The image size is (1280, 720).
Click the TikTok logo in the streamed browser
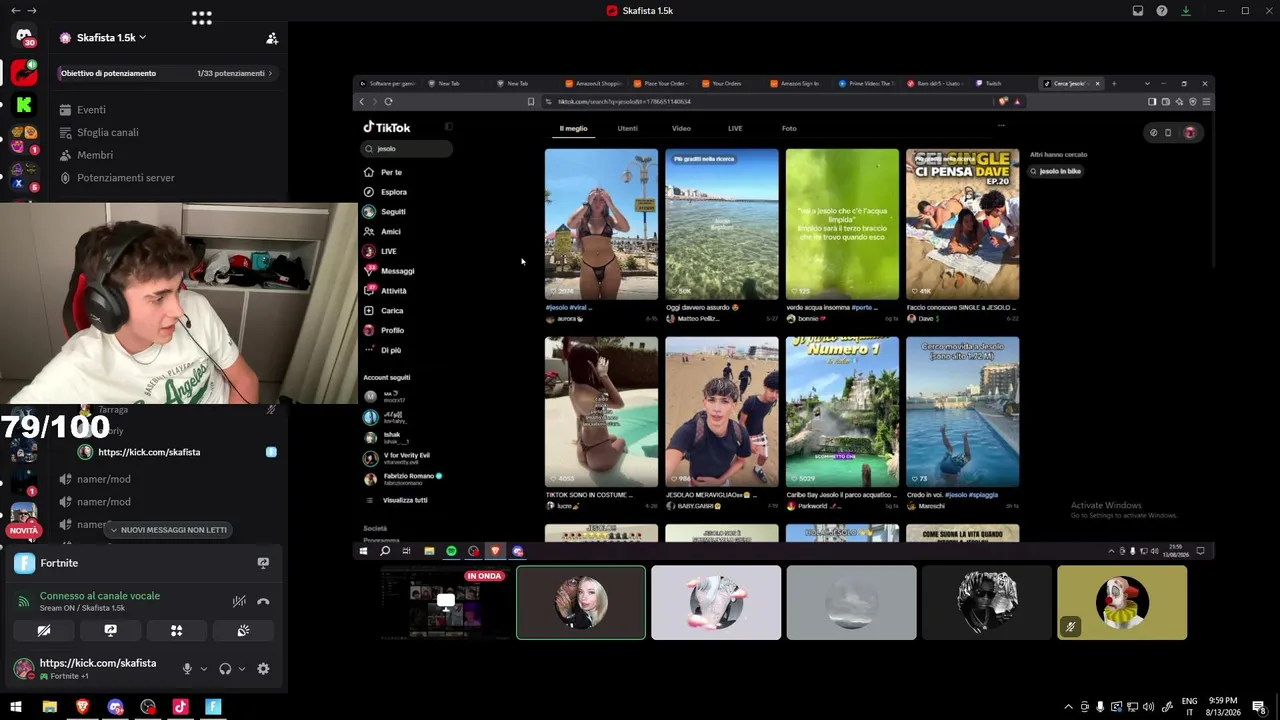click(387, 128)
